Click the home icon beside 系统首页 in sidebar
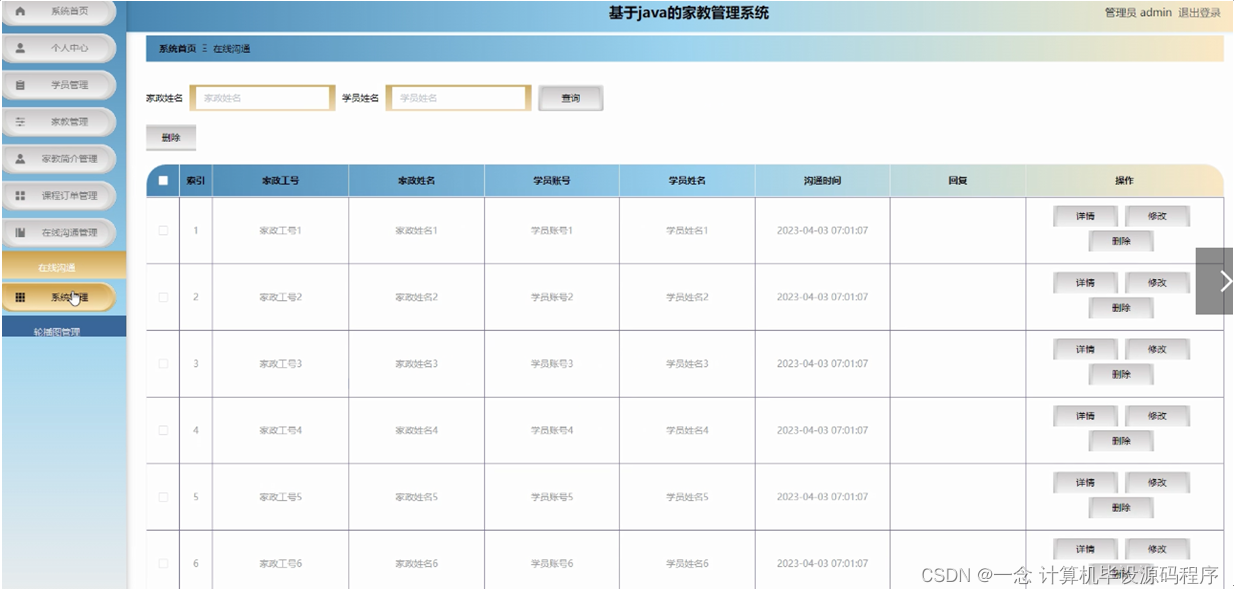This screenshot has height=594, width=1234. click(x=20, y=11)
